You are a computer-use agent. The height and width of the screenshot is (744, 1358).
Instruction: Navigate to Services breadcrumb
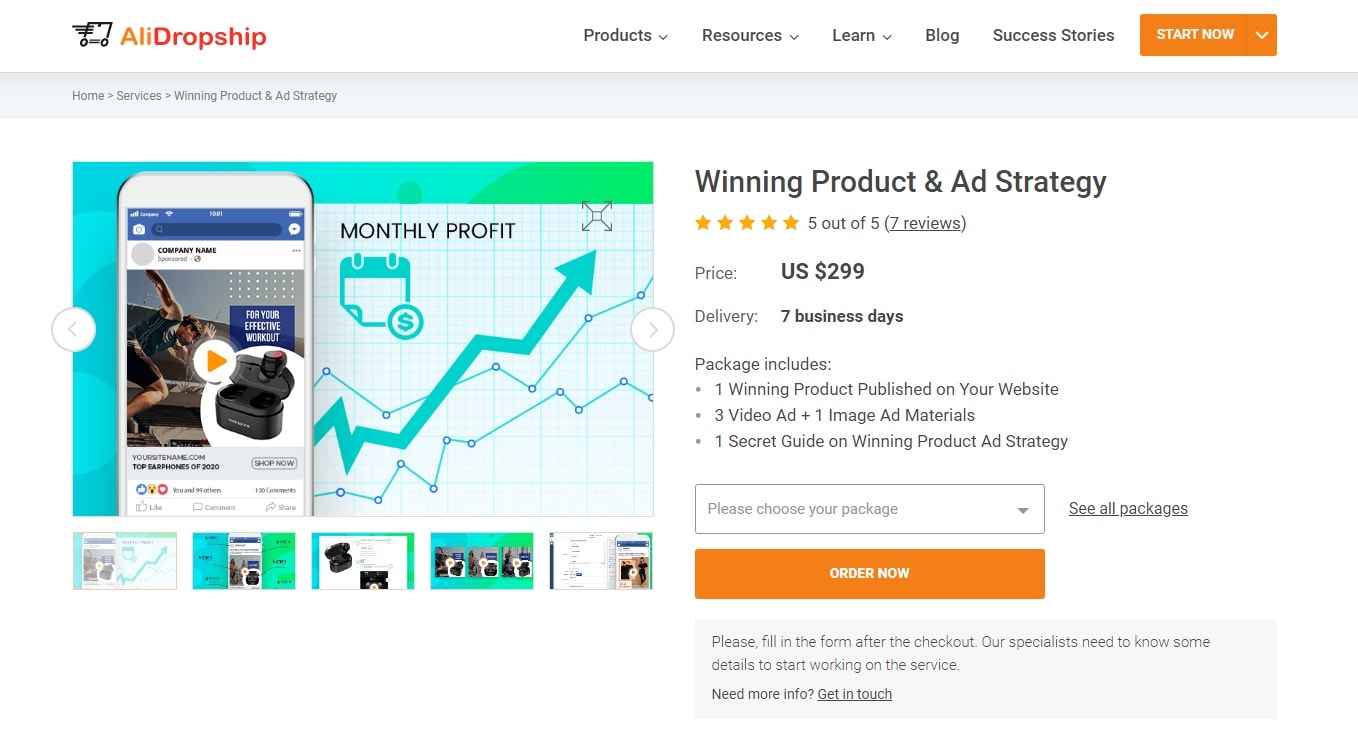[x=139, y=96]
